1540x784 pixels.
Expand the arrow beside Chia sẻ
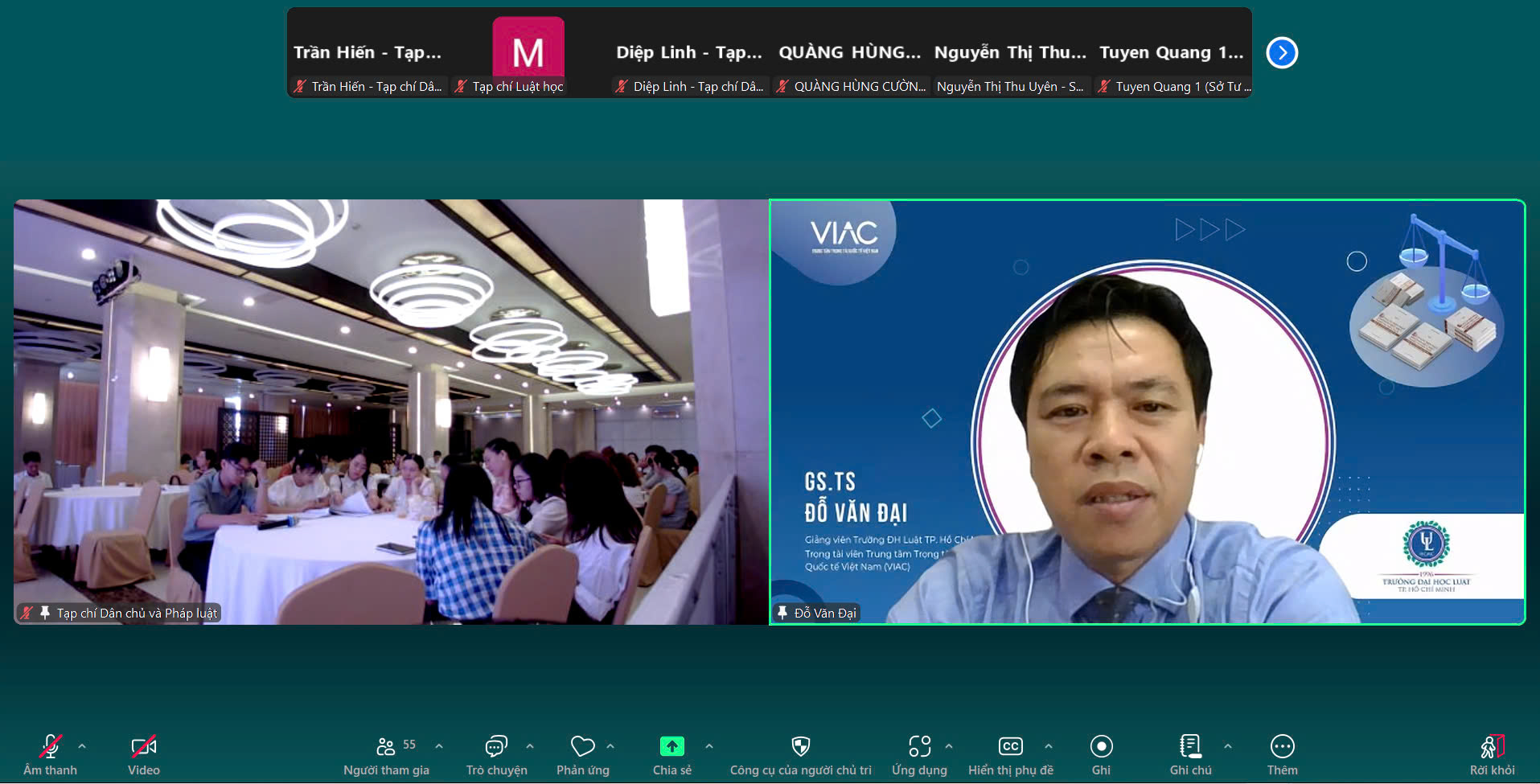coord(709,746)
